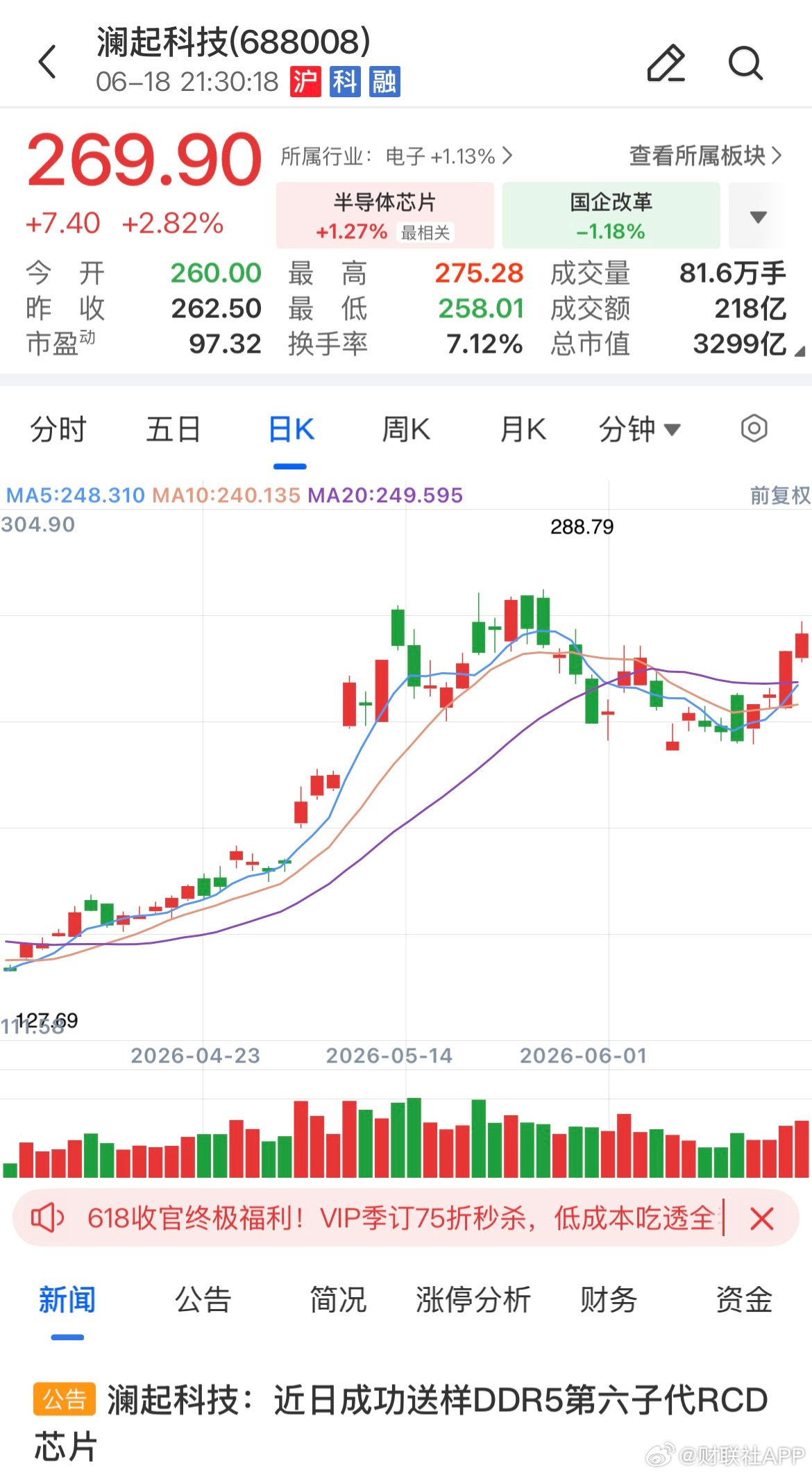Image resolution: width=812 pixels, height=1475 pixels.
Task: Switch to 周K chart tab
Action: pyautogui.click(x=407, y=429)
